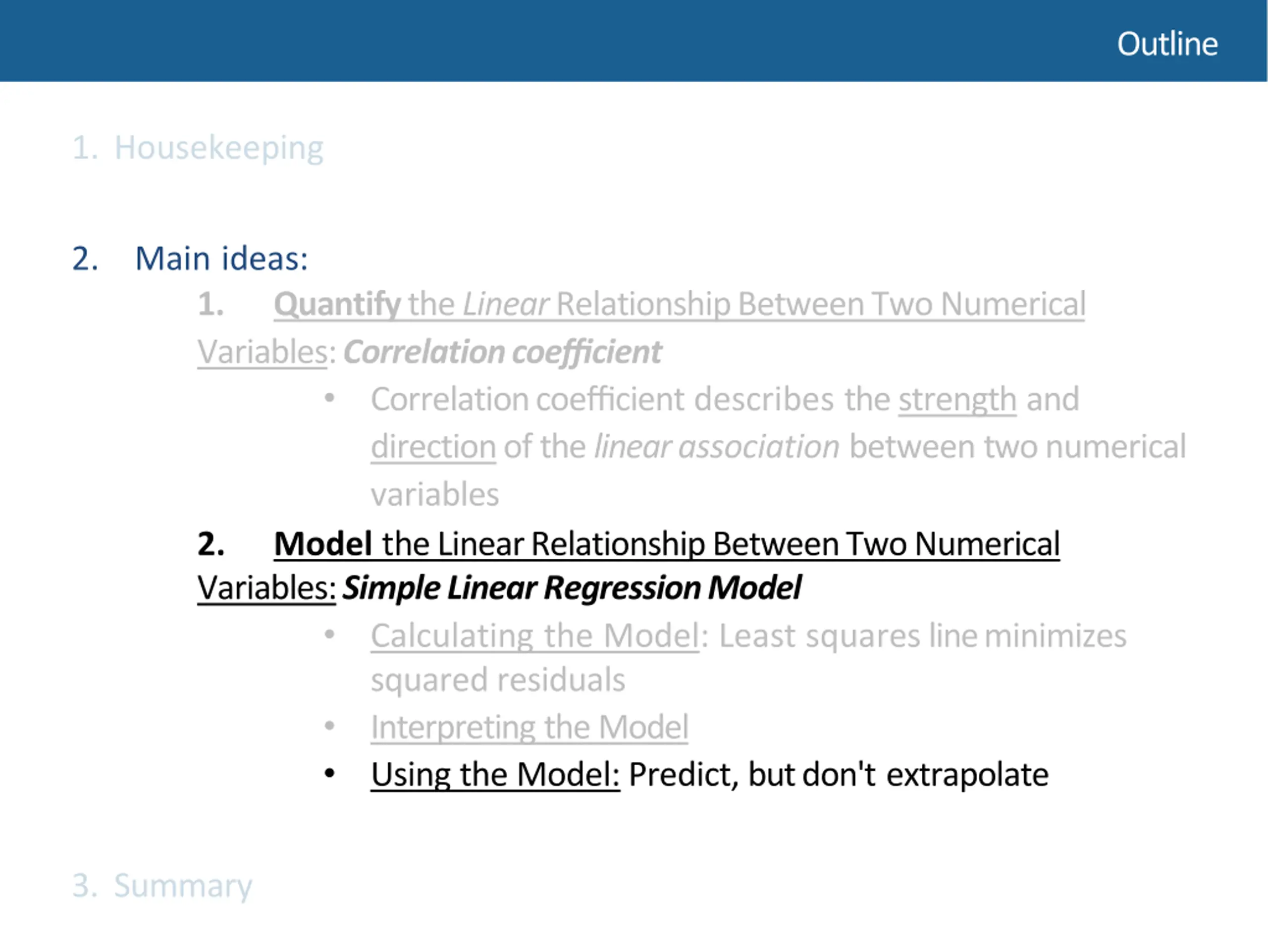
Task: Click the bullet before Using the Model
Action: coord(329,774)
